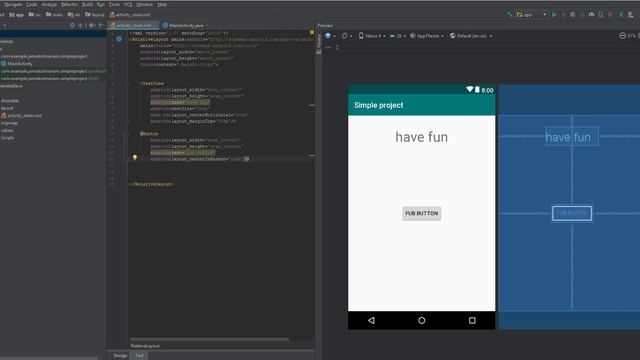Open the Build menu

pos(87,4)
